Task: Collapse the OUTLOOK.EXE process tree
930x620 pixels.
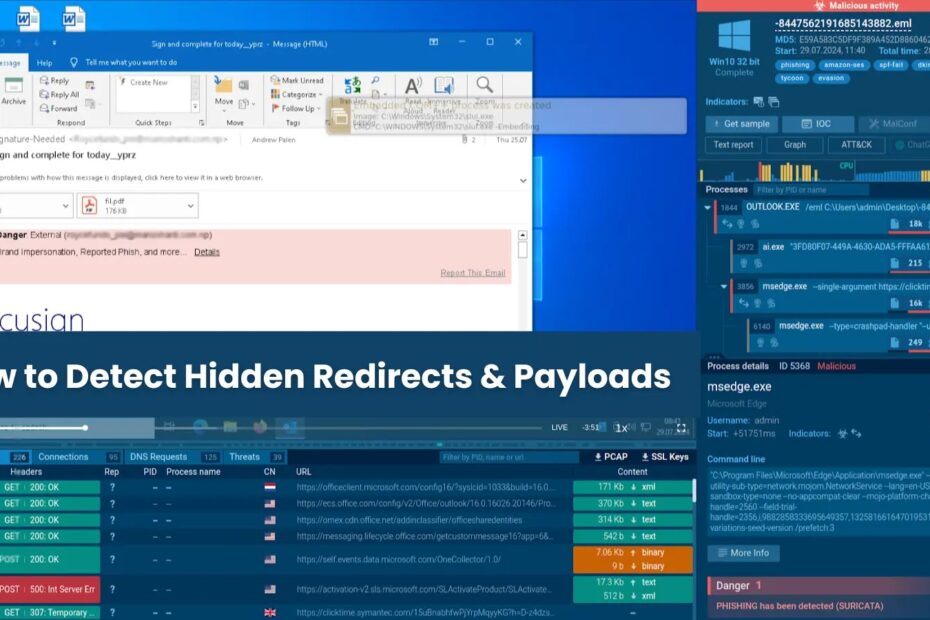Action: click(x=708, y=207)
